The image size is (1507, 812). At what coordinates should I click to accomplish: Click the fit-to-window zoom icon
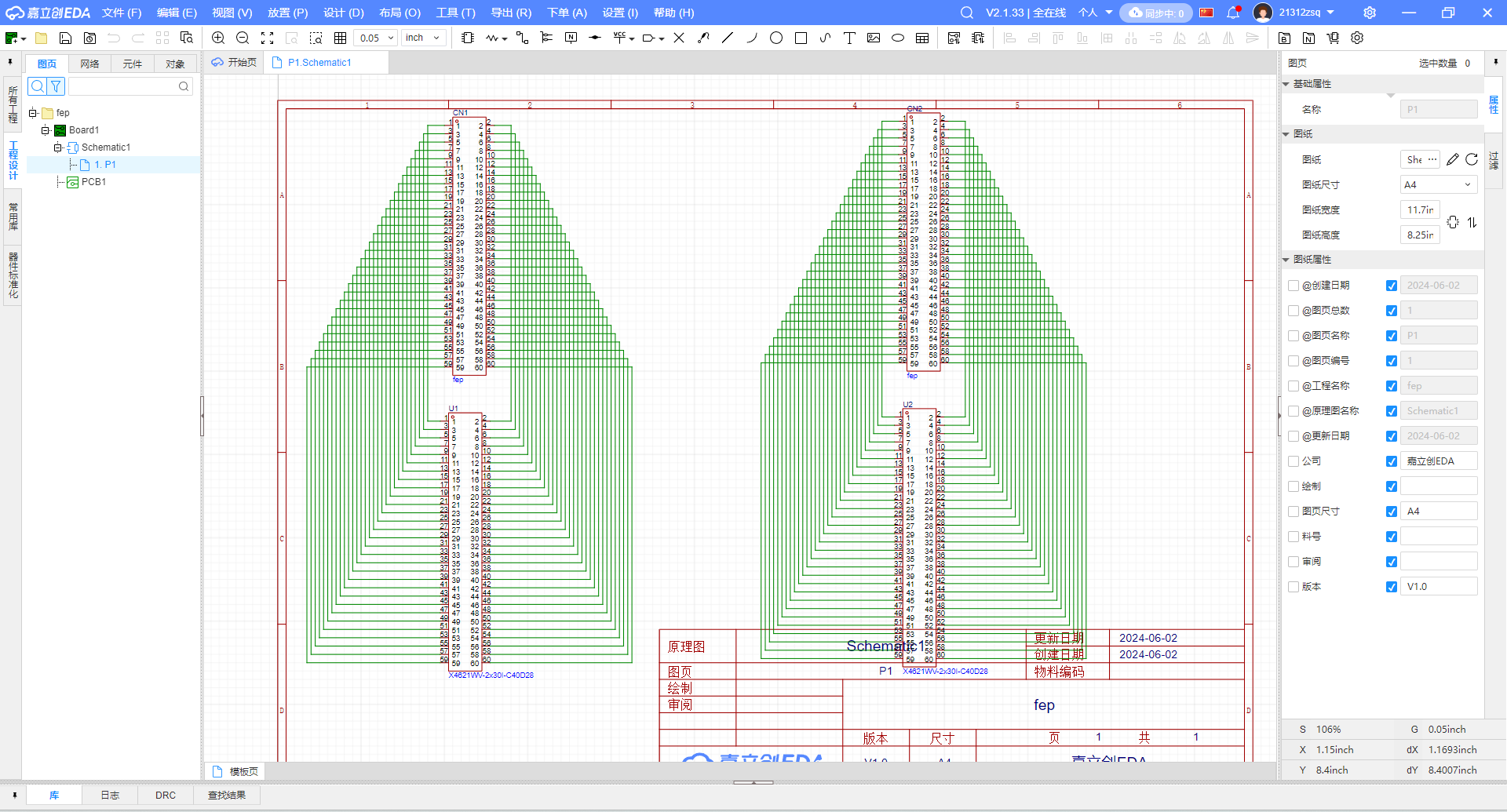pos(267,38)
